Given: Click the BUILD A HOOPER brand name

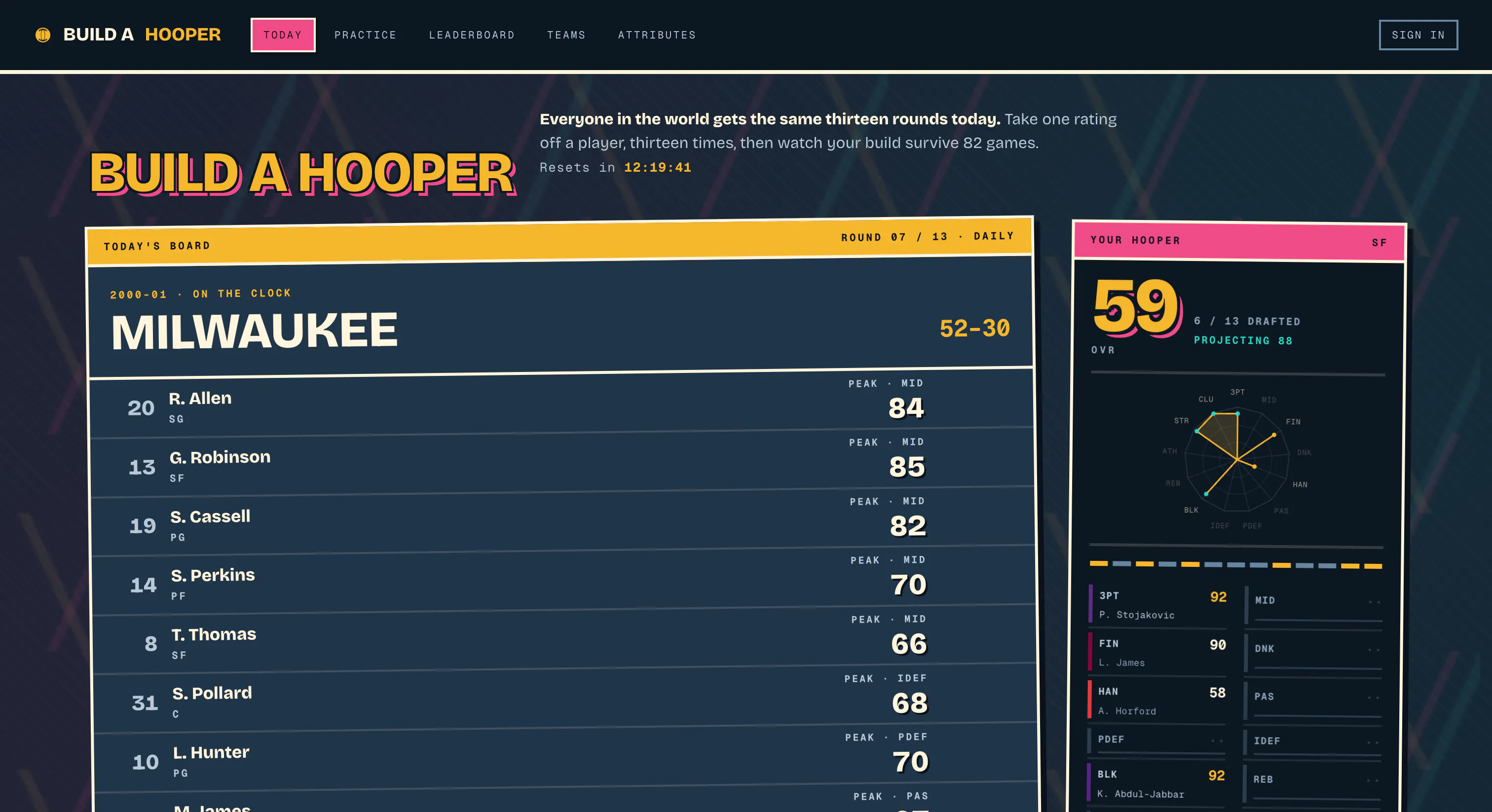Looking at the screenshot, I should 142,35.
